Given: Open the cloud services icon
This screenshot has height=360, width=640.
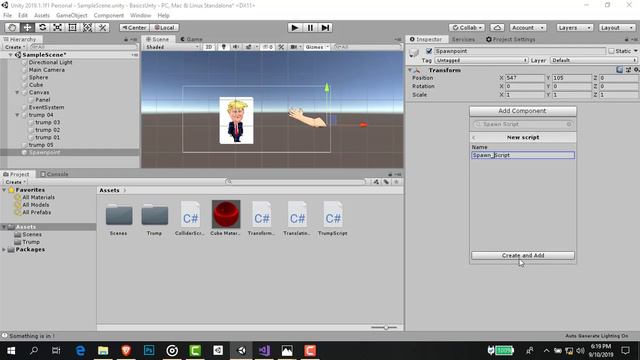Looking at the screenshot, I should pyautogui.click(x=497, y=27).
